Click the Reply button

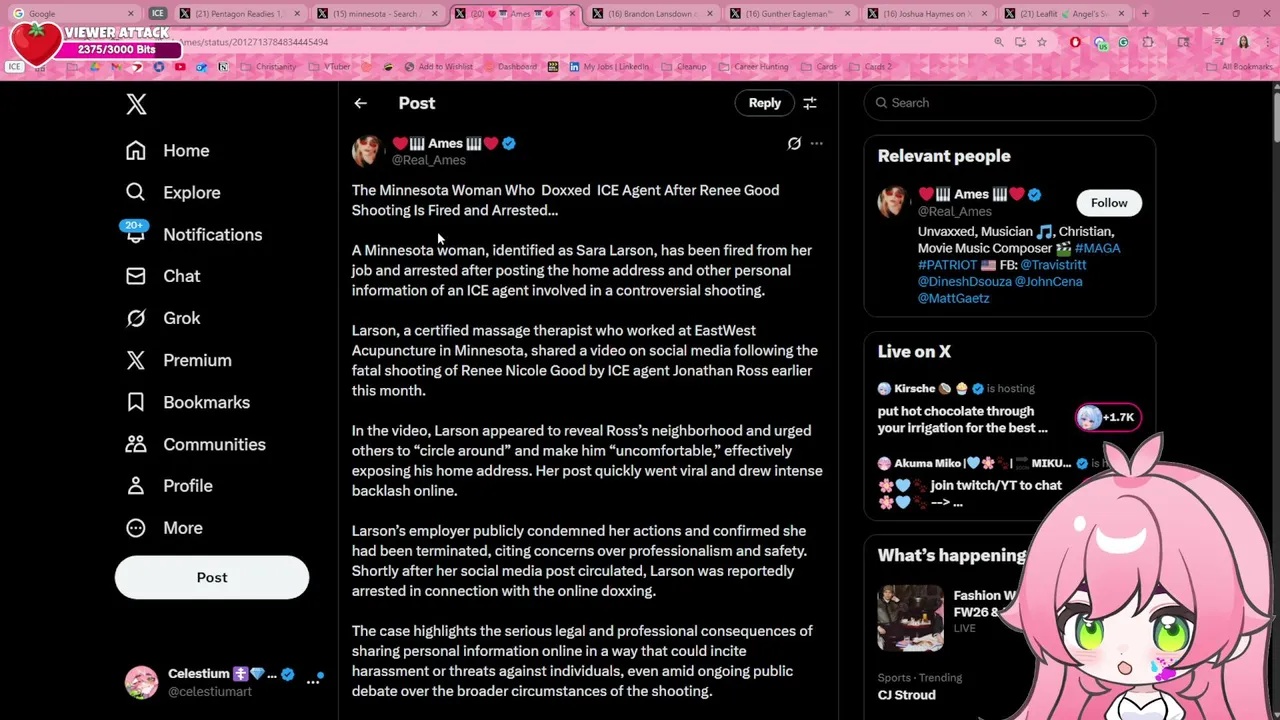[x=765, y=103]
